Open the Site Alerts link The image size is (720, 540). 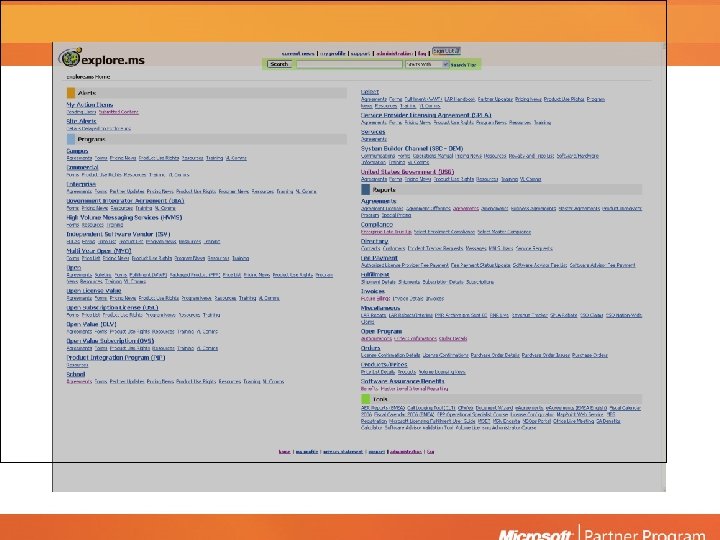(x=81, y=121)
